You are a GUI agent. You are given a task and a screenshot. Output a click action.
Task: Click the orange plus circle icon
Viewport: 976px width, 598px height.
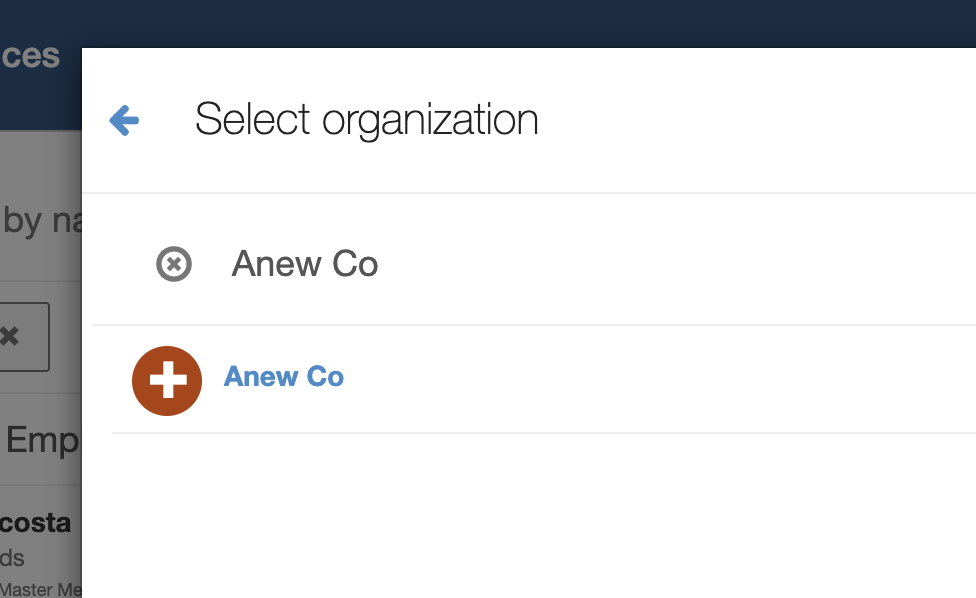point(167,381)
